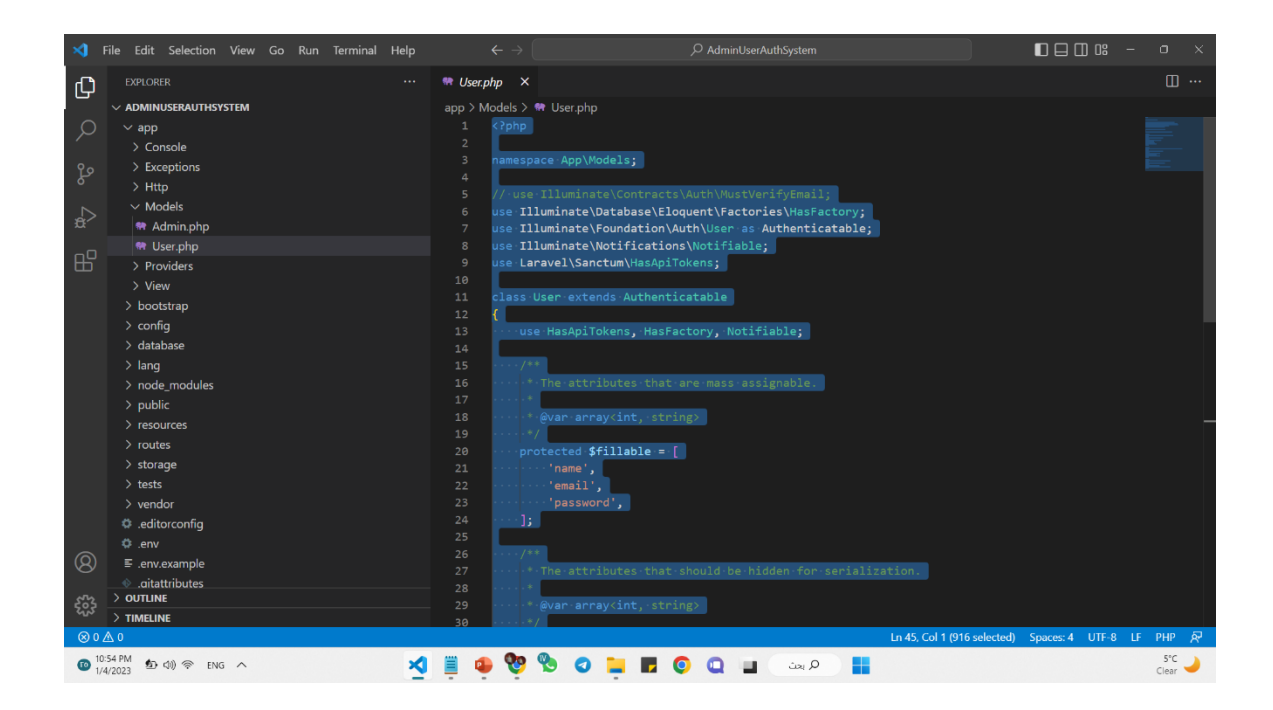Image resolution: width=1273 pixels, height=710 pixels.
Task: Collapse the Models folder
Action: pos(163,207)
